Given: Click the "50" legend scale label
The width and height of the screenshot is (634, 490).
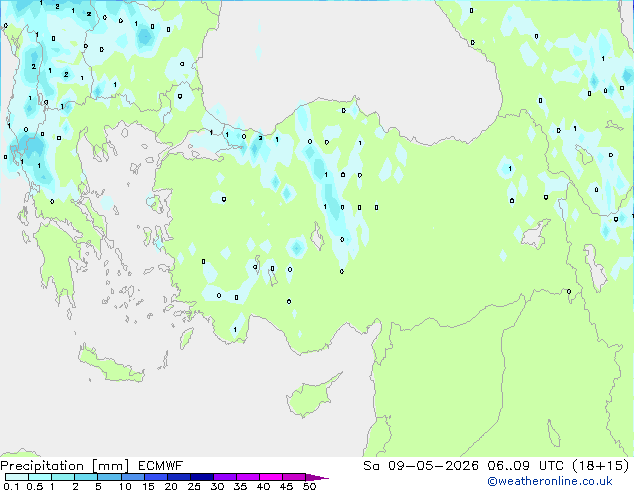Looking at the screenshot, I should (309, 486).
